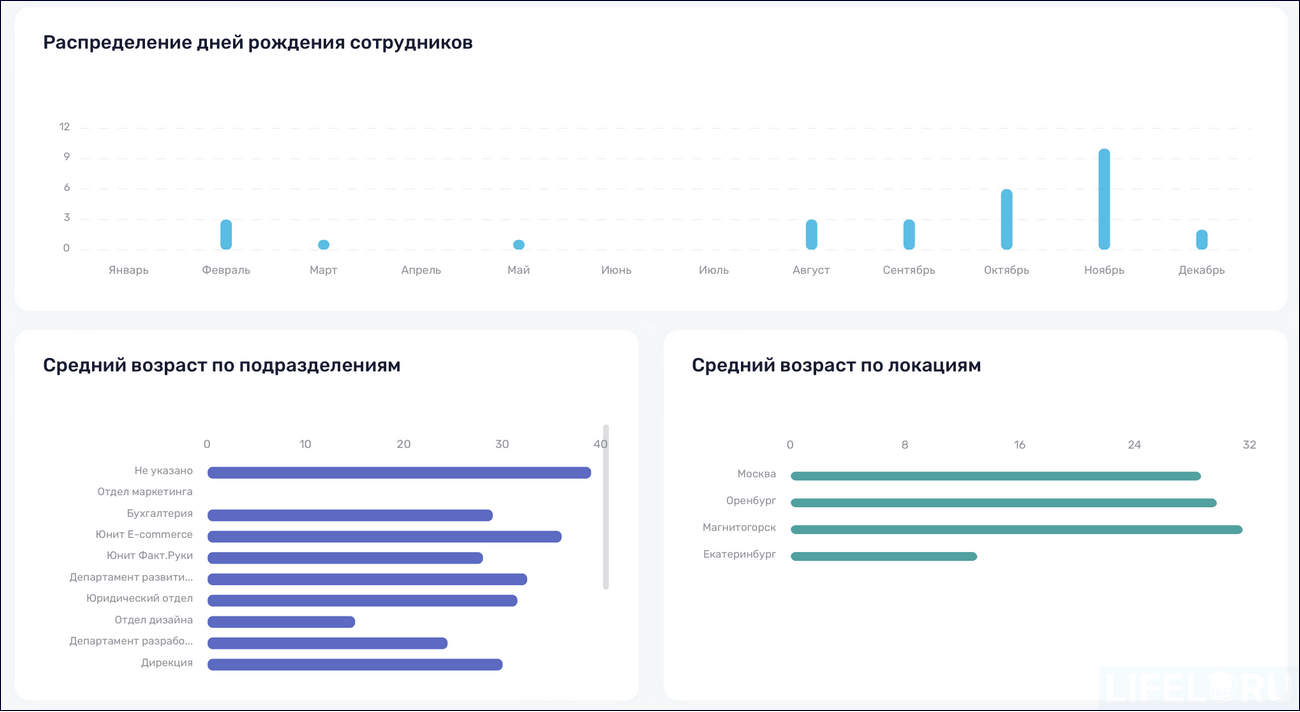
Task: Select the Не указано bar in departments chart
Action: coord(398,471)
